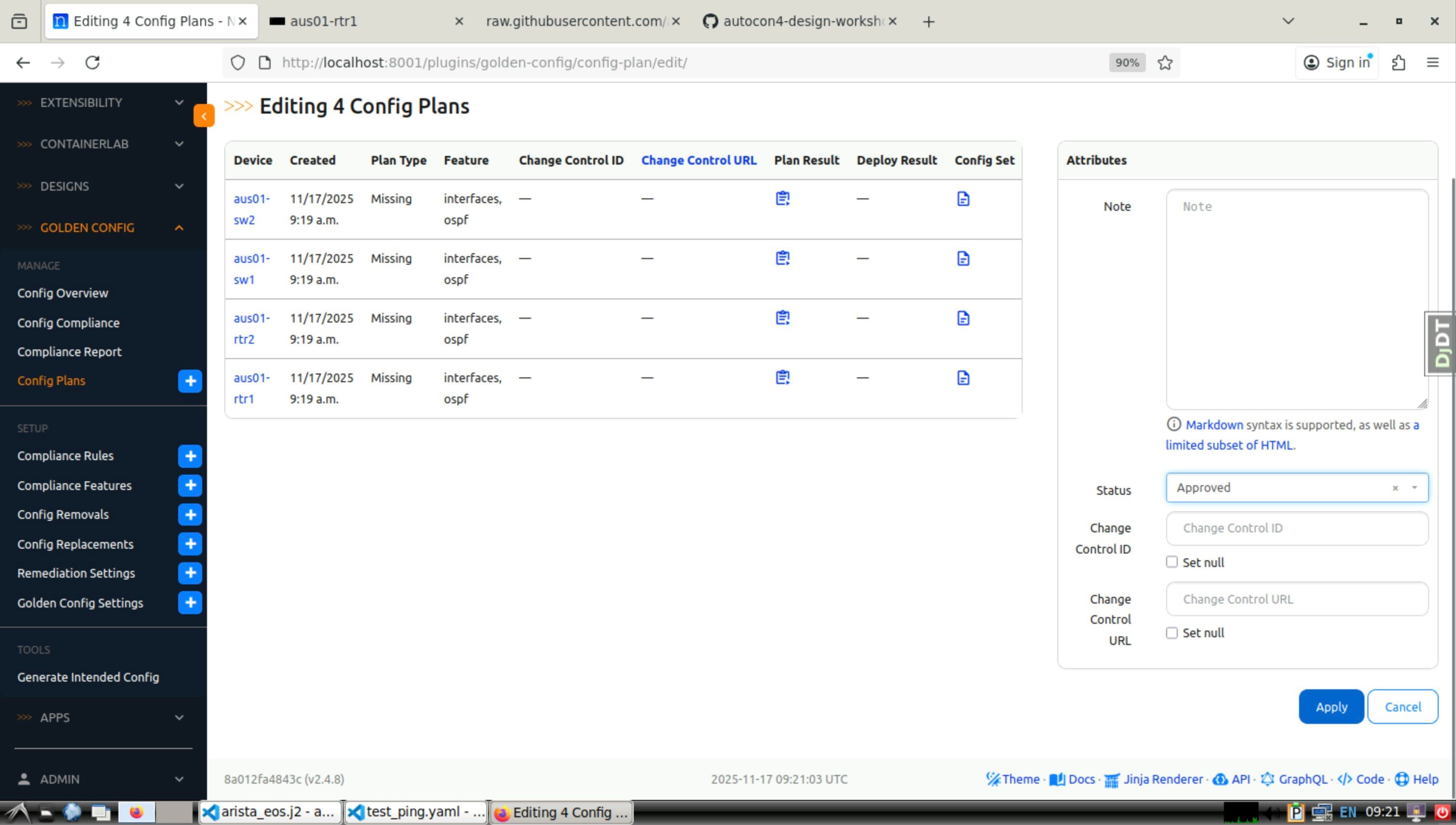Clear the Approved status with the x
The image size is (1456, 825).
1395,489
